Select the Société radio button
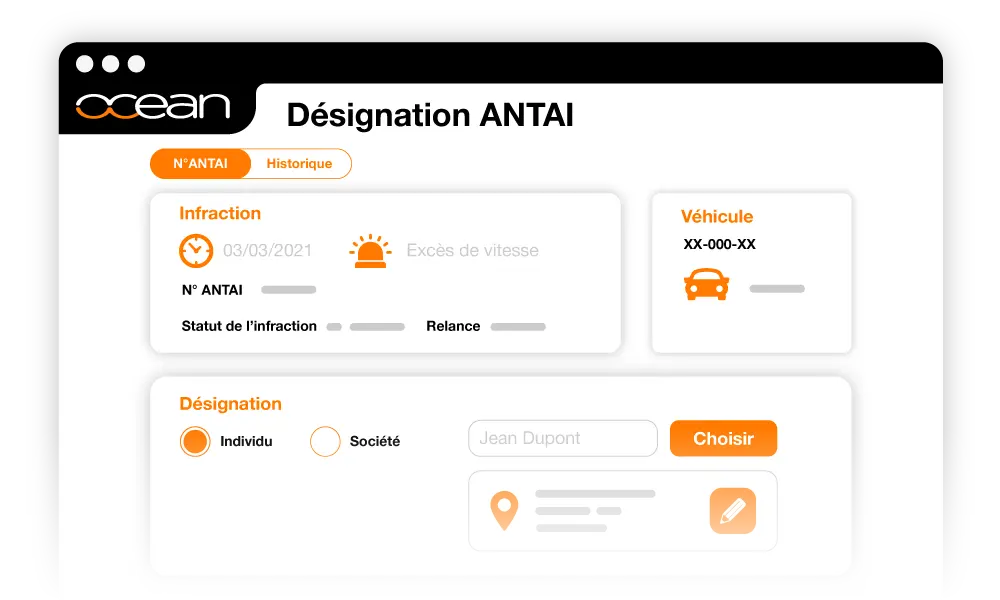This screenshot has height=600, width=1000. pyautogui.click(x=325, y=441)
